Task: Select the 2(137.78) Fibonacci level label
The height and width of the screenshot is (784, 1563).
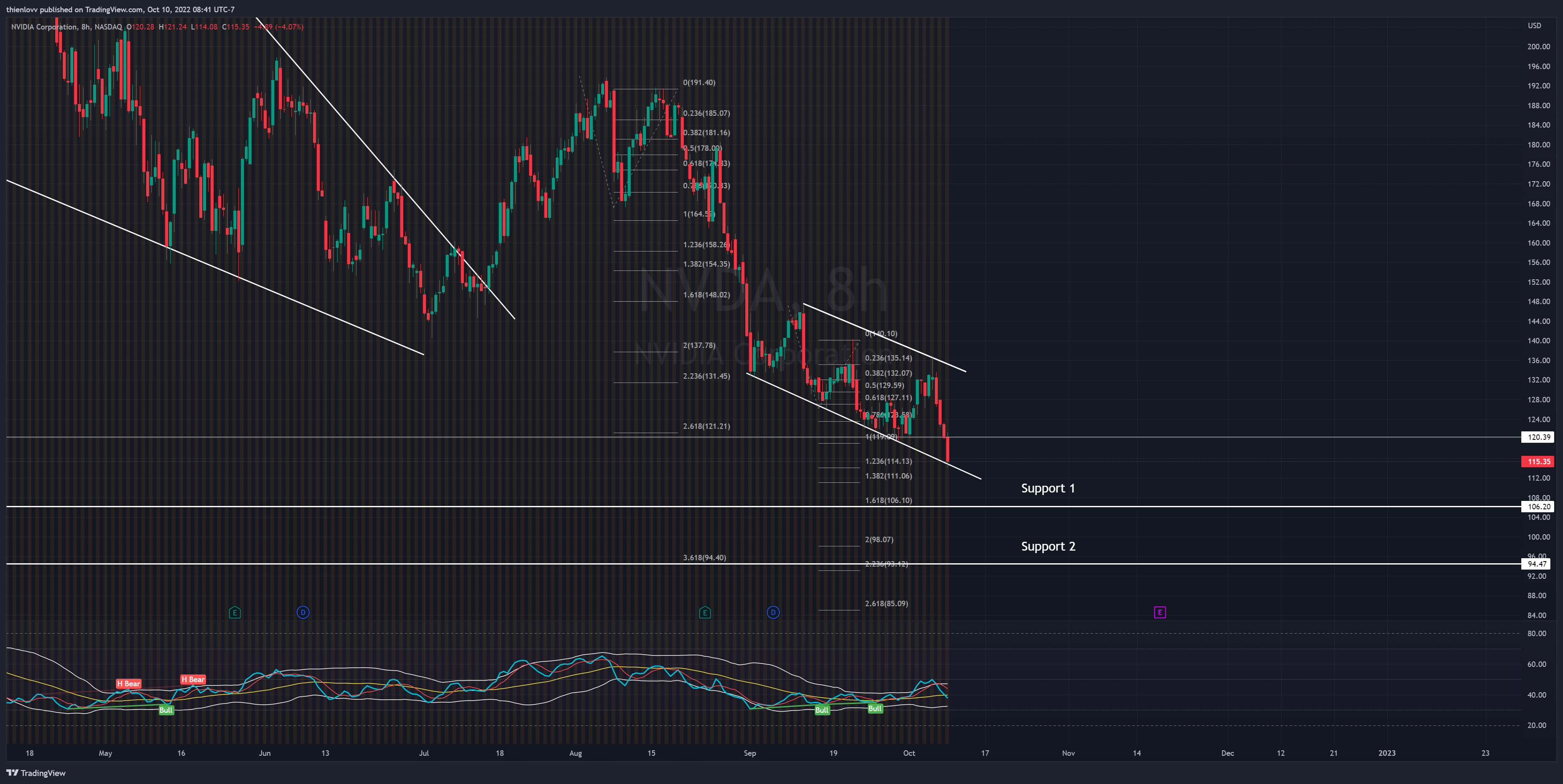Action: click(699, 345)
